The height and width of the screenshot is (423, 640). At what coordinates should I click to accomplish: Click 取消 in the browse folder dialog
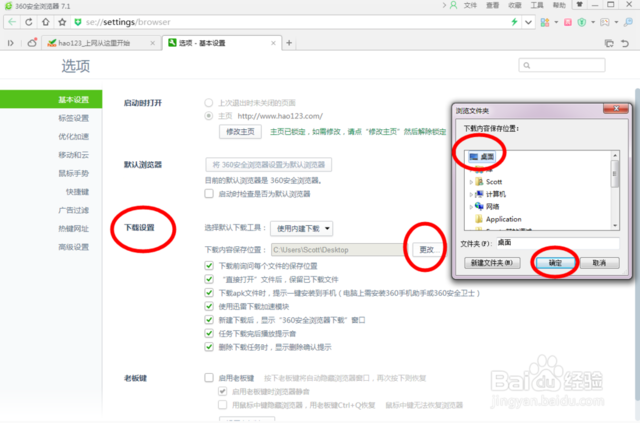[x=599, y=263]
